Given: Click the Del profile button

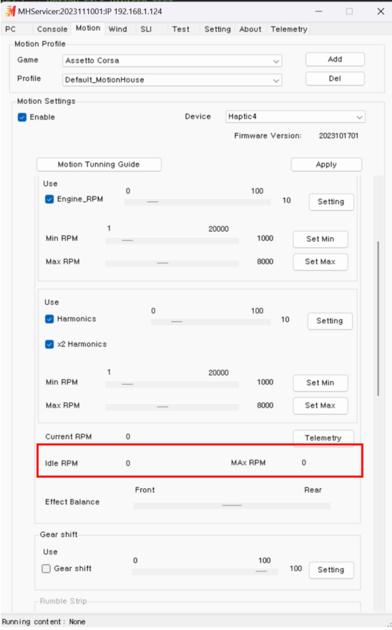Looking at the screenshot, I should [x=335, y=79].
